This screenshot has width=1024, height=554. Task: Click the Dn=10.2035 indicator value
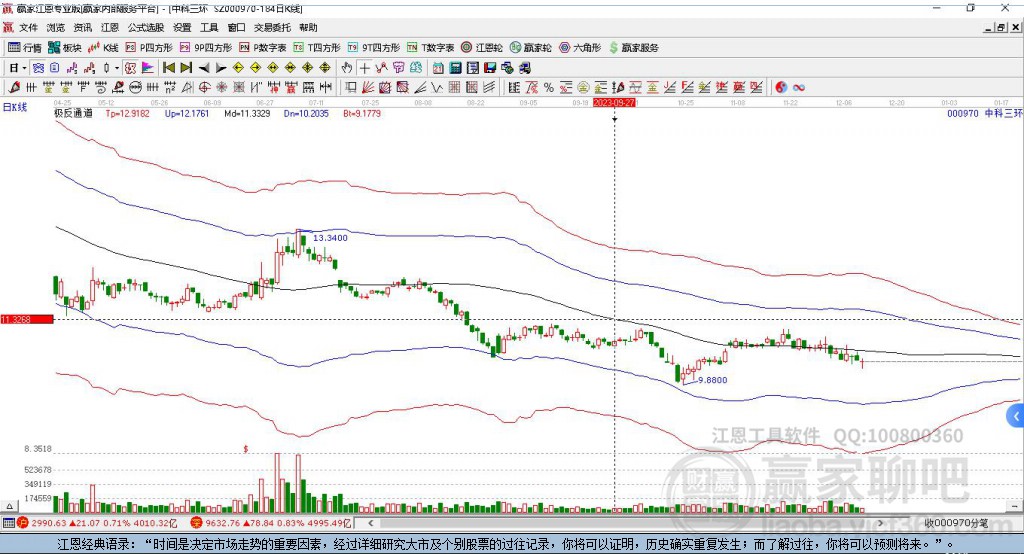pyautogui.click(x=306, y=113)
